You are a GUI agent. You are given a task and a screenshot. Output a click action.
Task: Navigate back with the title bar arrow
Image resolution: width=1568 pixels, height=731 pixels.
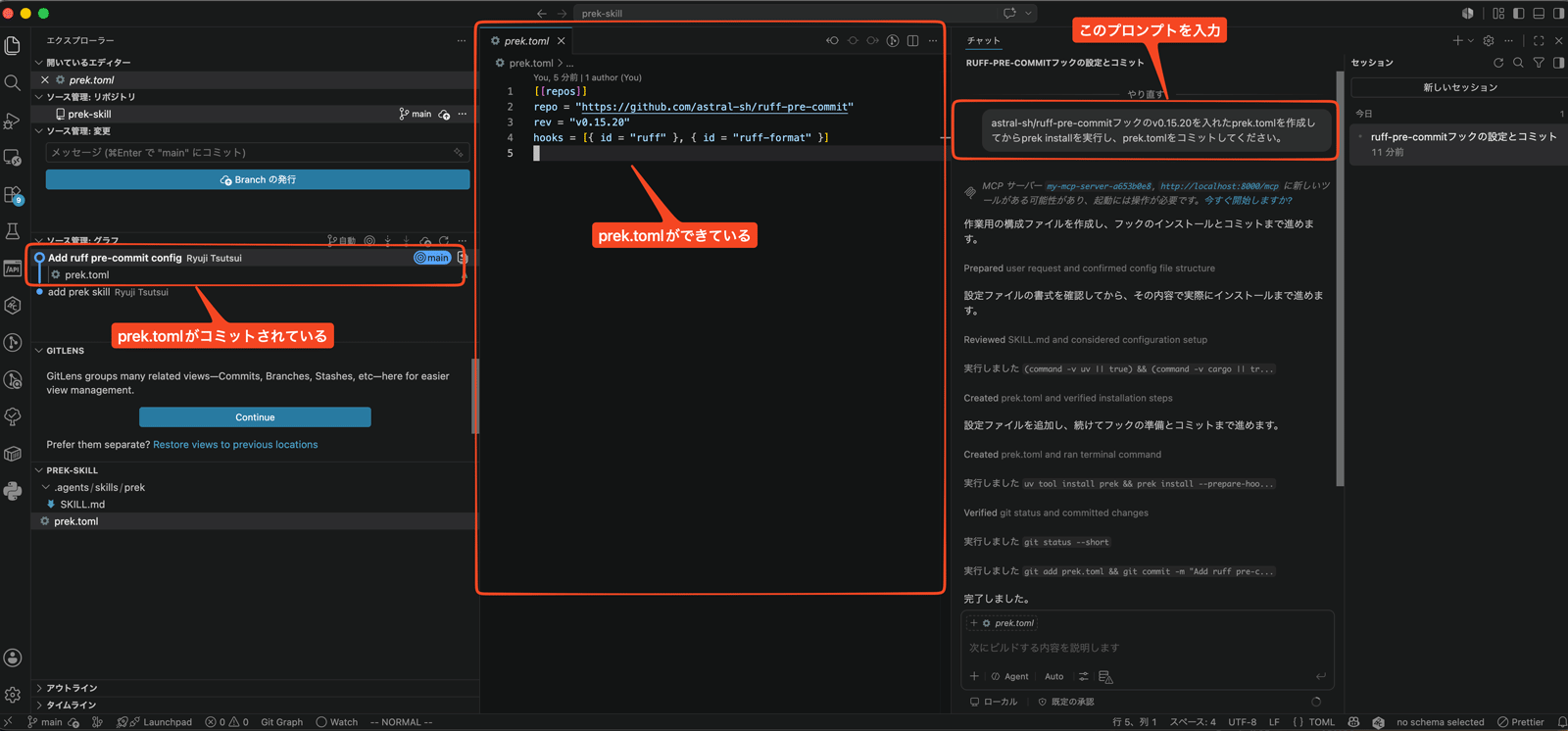tap(541, 13)
